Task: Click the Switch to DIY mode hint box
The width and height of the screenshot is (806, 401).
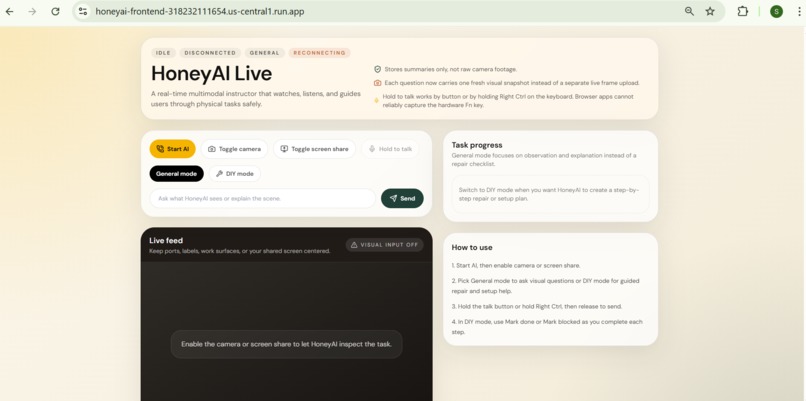Action: [x=551, y=194]
